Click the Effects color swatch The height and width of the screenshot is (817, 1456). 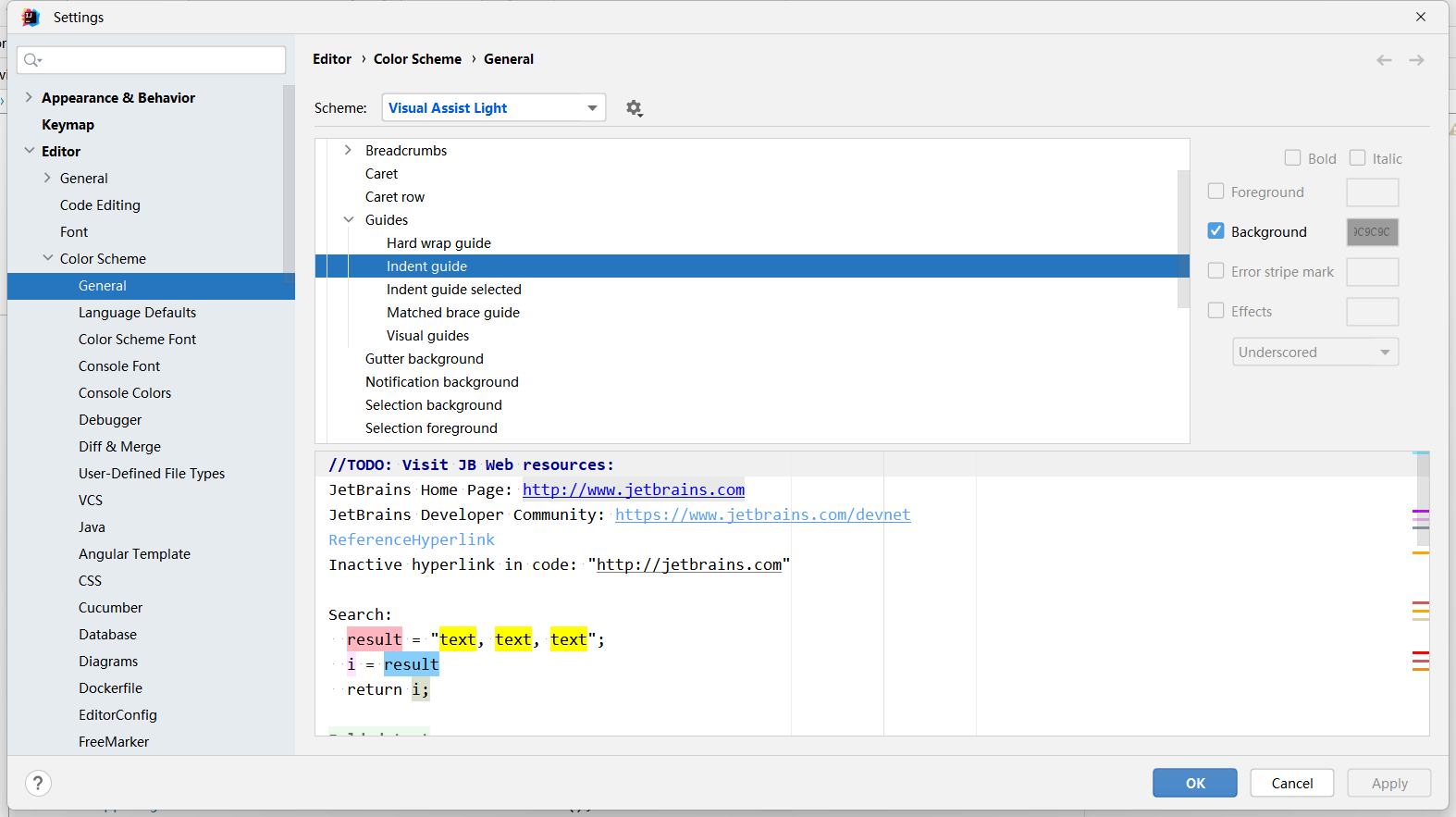coord(1373,312)
